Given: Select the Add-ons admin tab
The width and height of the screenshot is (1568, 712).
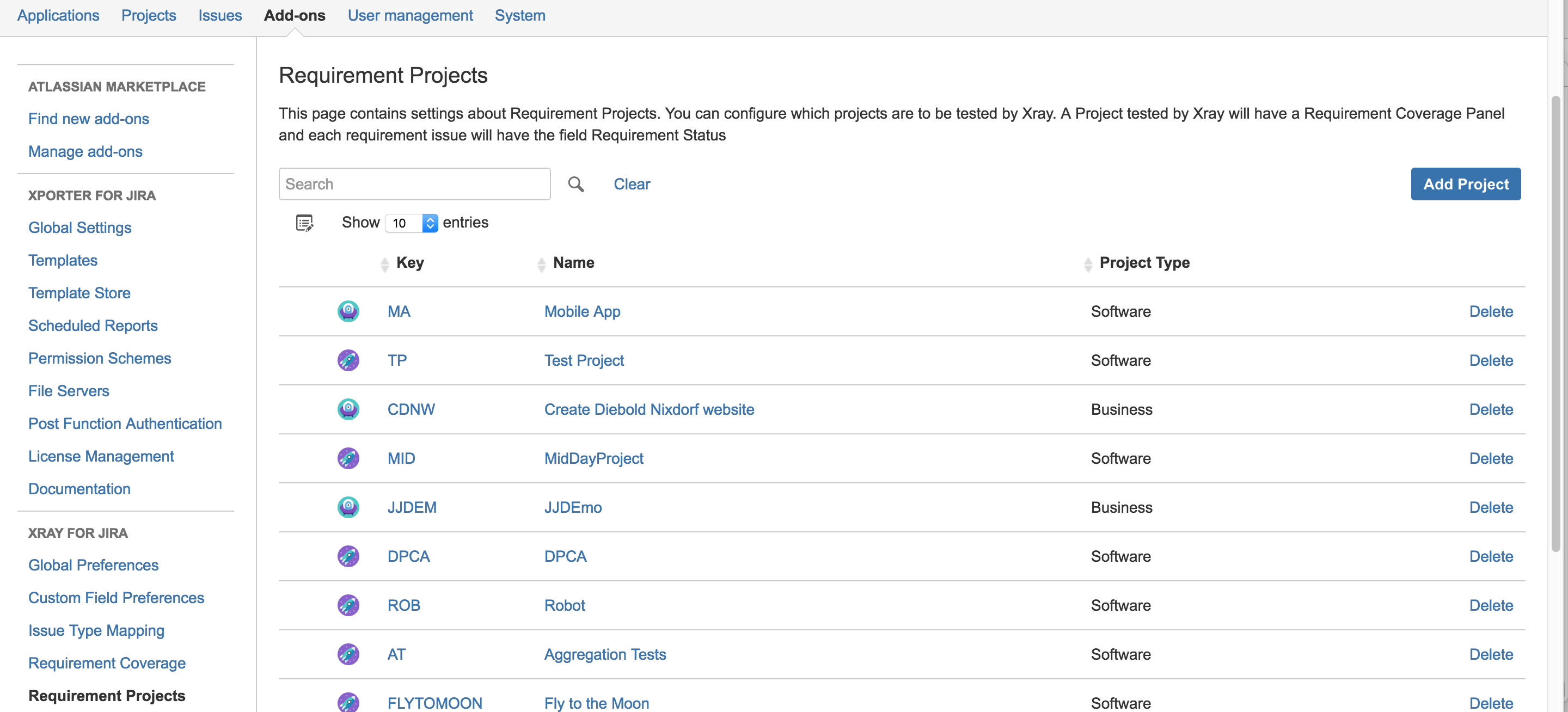Looking at the screenshot, I should 295,15.
